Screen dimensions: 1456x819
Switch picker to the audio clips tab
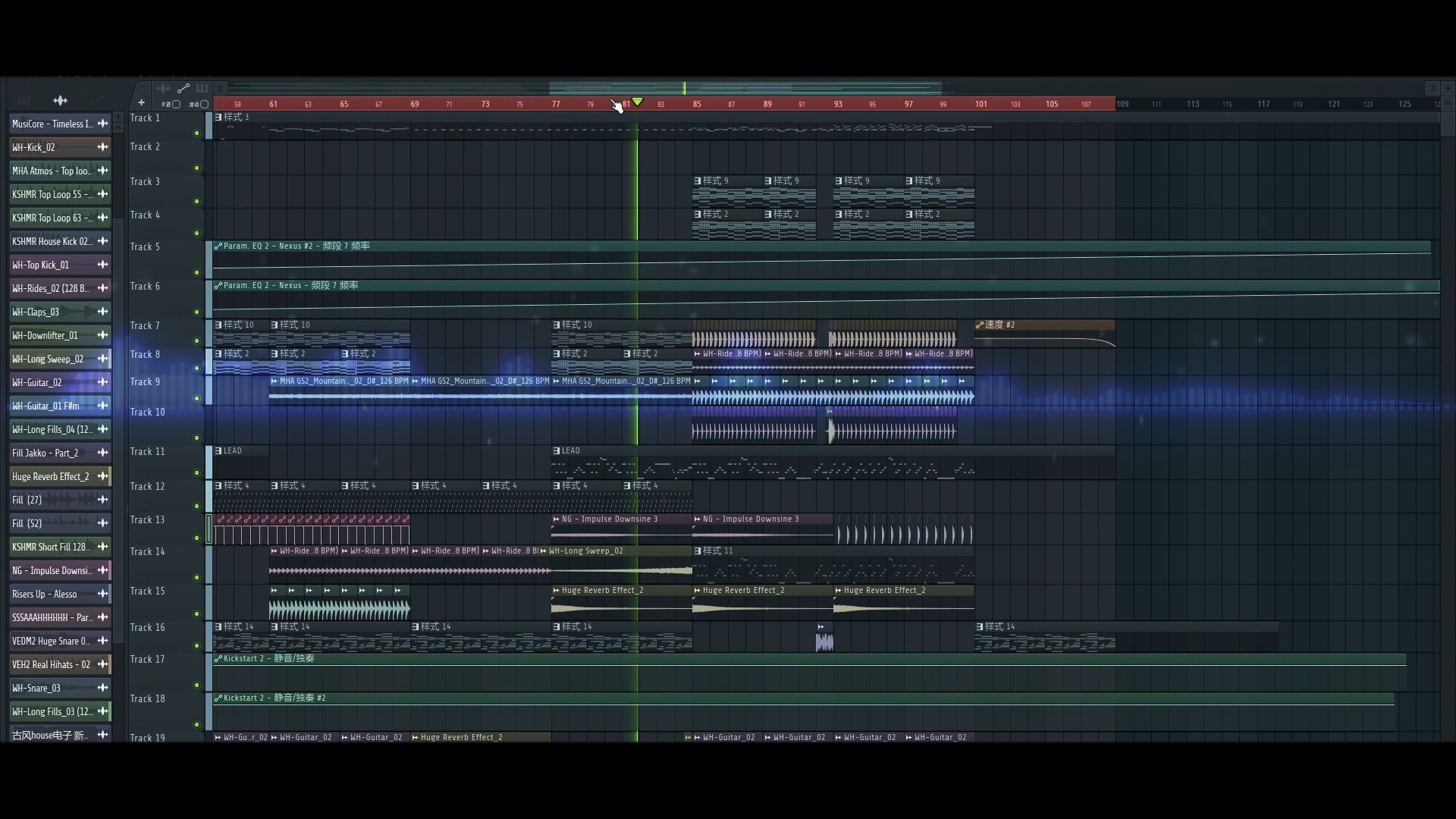[60, 100]
